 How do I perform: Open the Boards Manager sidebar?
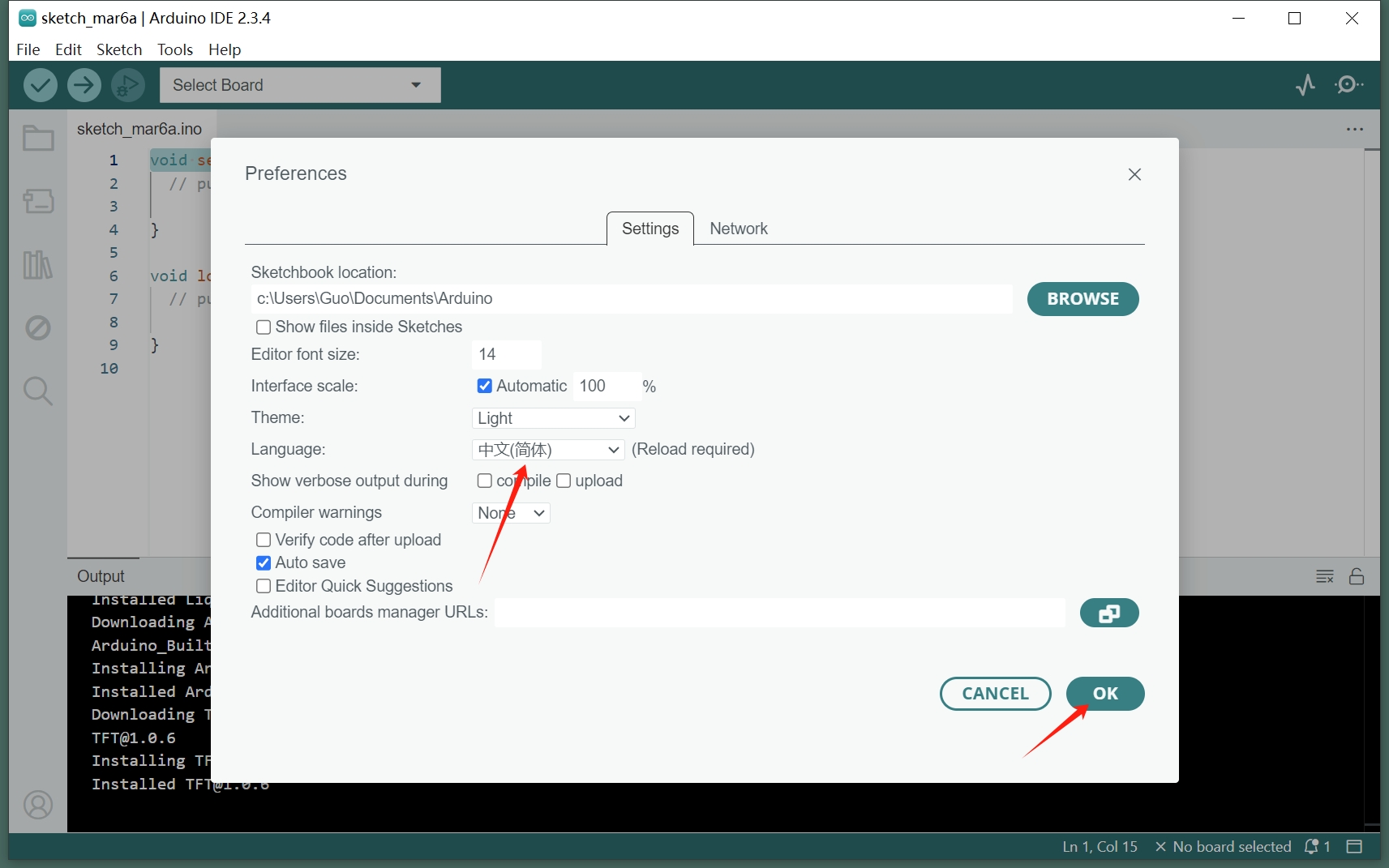(38, 201)
